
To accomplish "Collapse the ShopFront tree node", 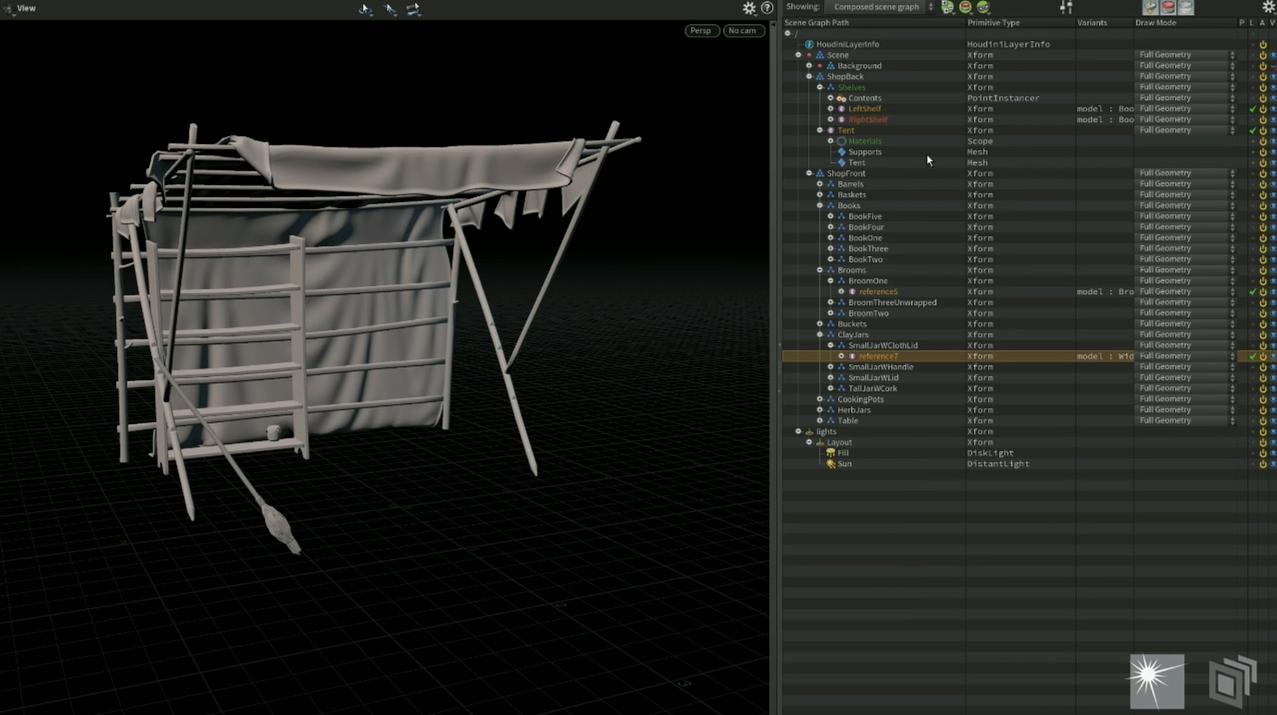I will (809, 173).
